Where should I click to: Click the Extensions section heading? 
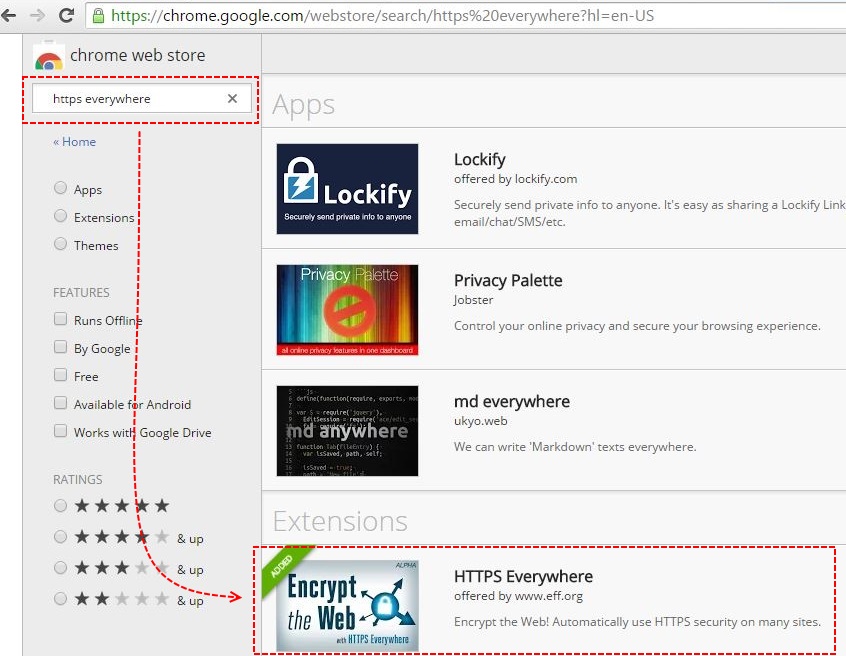click(340, 521)
